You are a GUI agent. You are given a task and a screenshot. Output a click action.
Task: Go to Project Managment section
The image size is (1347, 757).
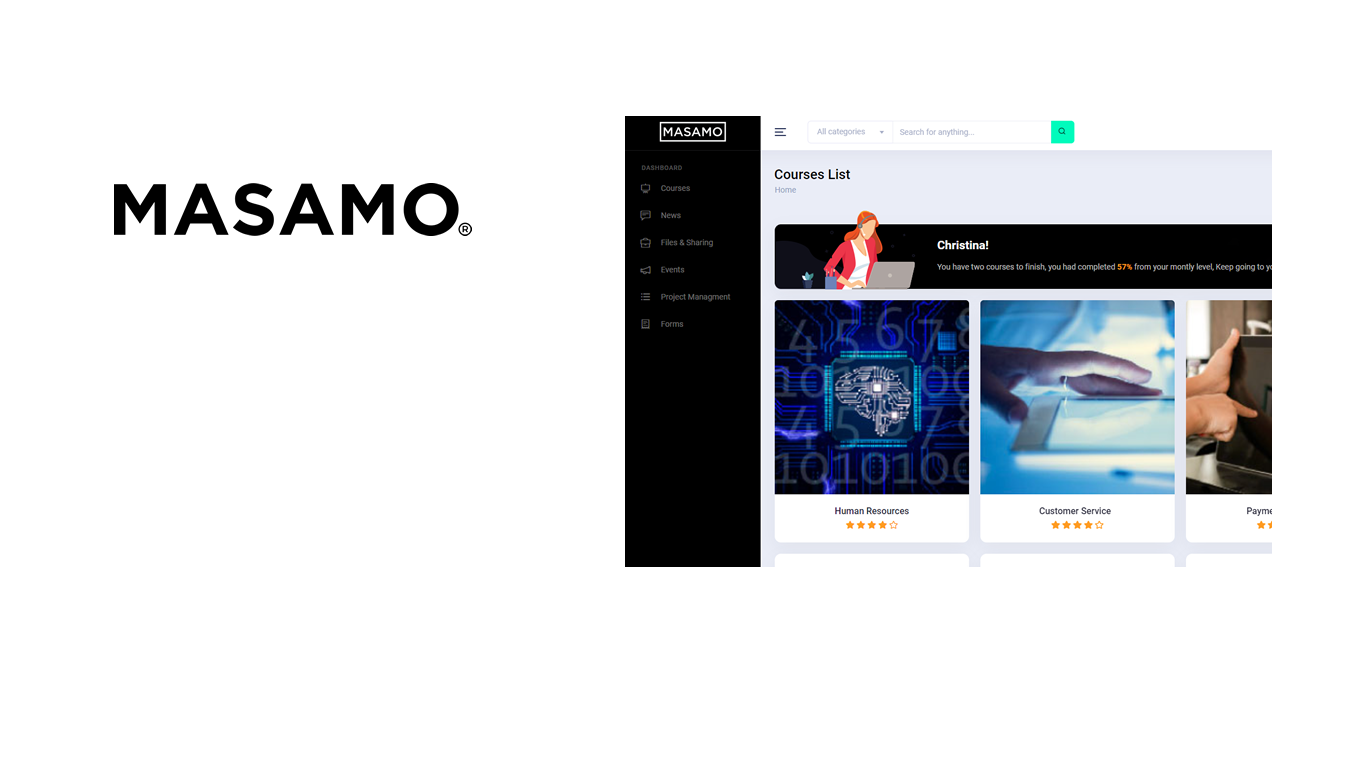695,297
